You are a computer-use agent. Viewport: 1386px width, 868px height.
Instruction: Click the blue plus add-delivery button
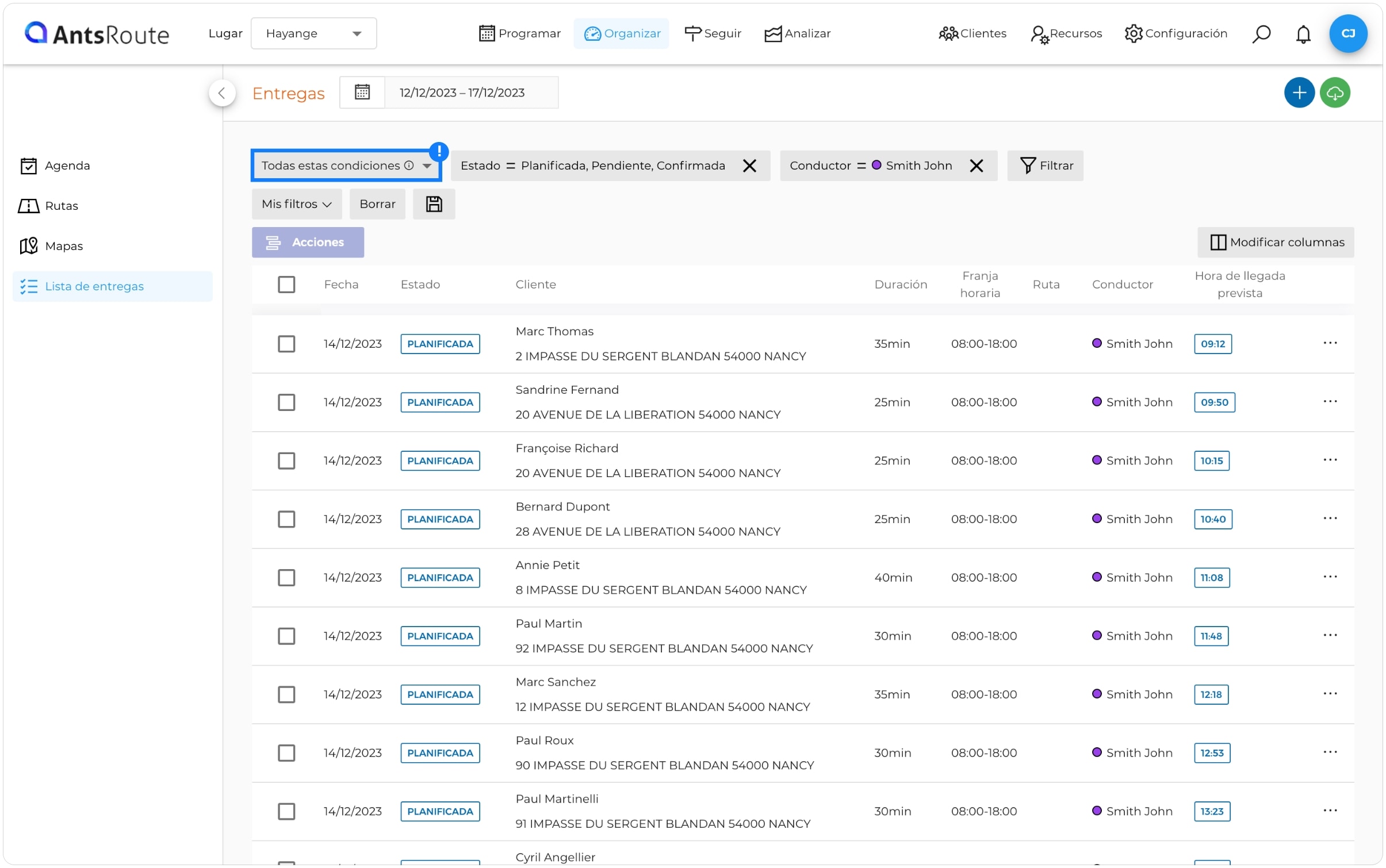coord(1299,93)
